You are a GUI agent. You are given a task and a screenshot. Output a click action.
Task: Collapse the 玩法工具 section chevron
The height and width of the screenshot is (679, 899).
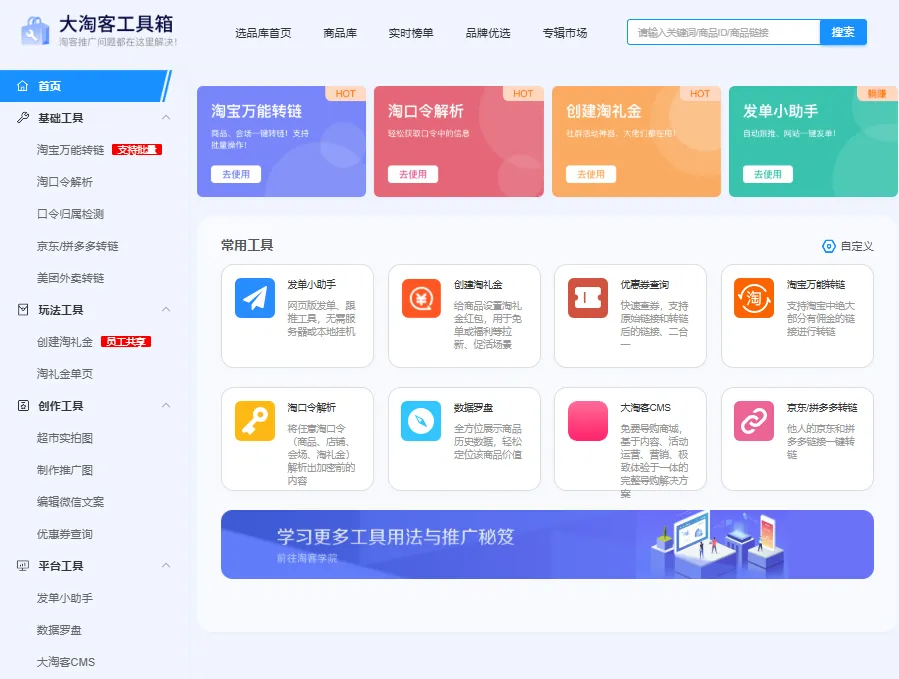coord(166,310)
